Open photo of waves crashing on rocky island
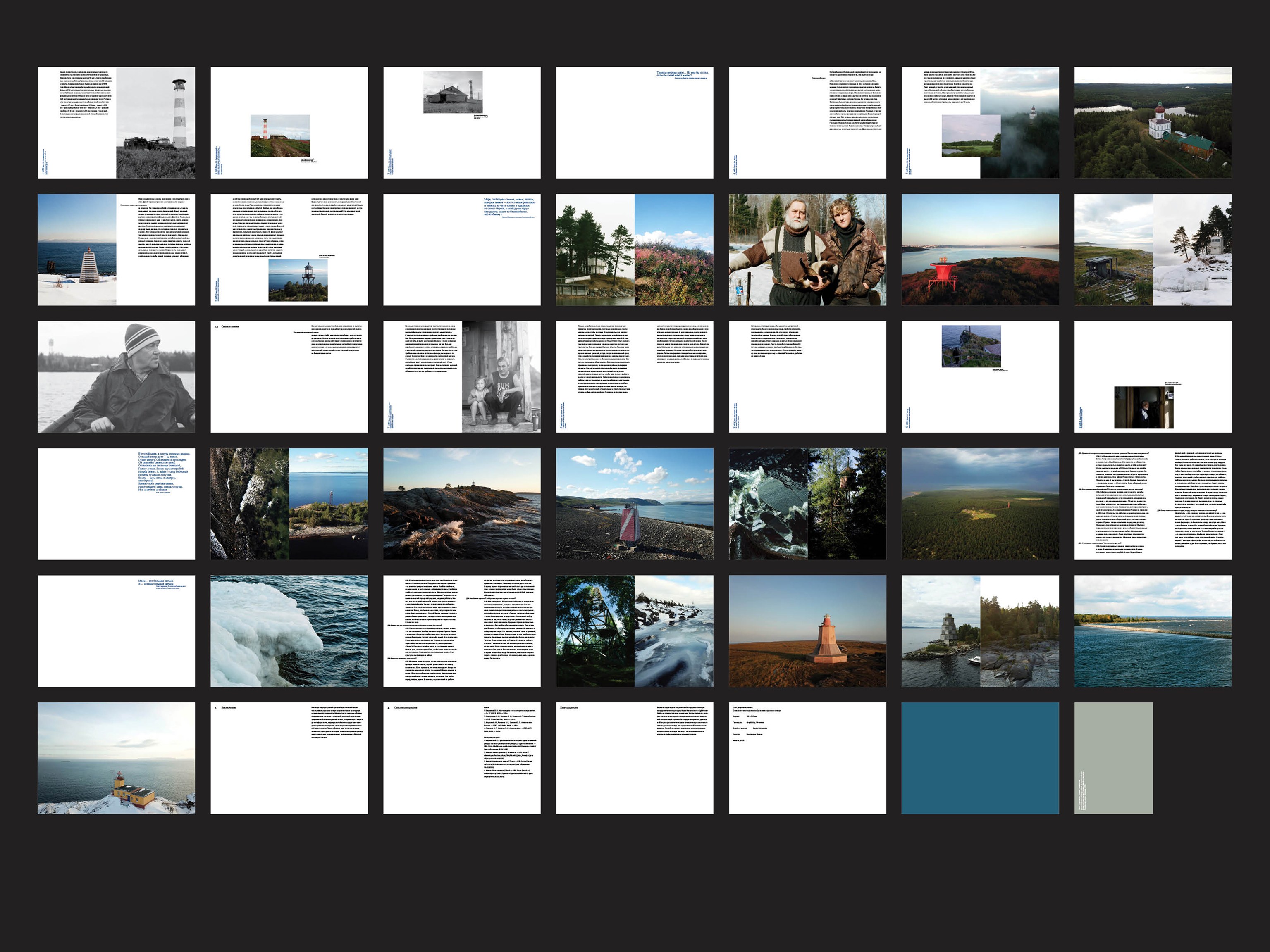Image resolution: width=1270 pixels, height=952 pixels. pyautogui.click(x=462, y=504)
